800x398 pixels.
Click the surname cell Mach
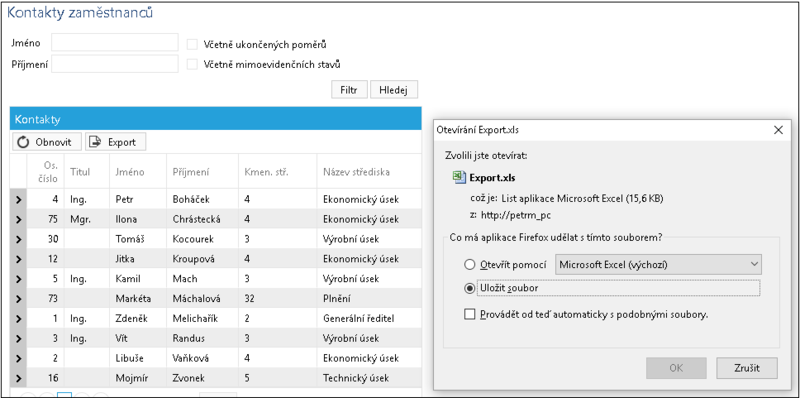pyautogui.click(x=202, y=279)
